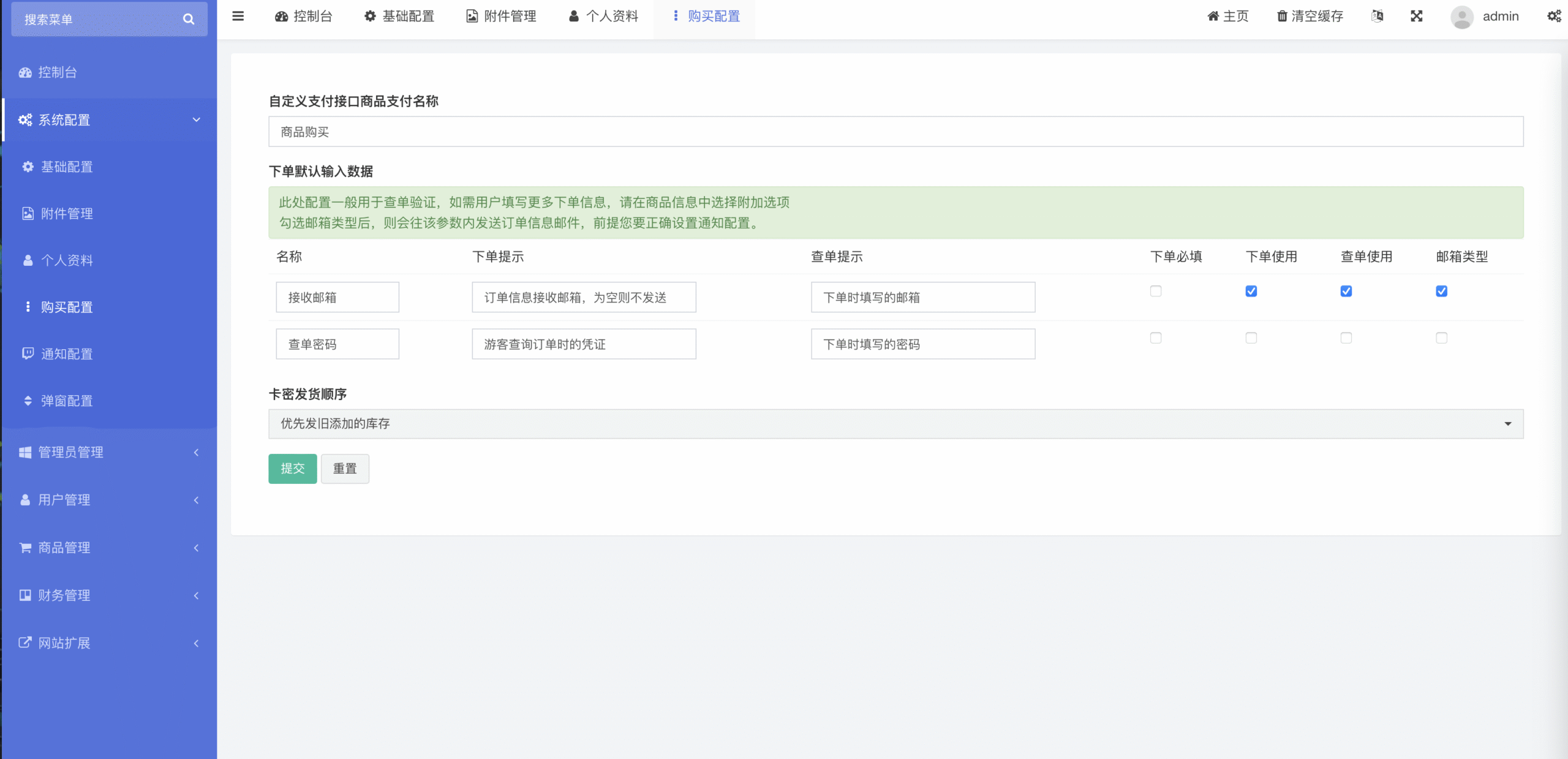The image size is (1568, 759).
Task: Switch to the 基础配置 top tab
Action: tap(399, 17)
